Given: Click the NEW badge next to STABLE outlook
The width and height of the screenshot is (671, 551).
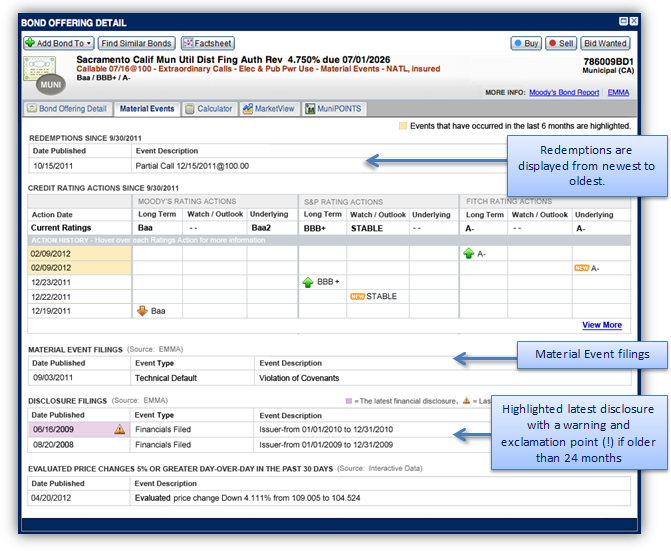Looking at the screenshot, I should point(356,297).
